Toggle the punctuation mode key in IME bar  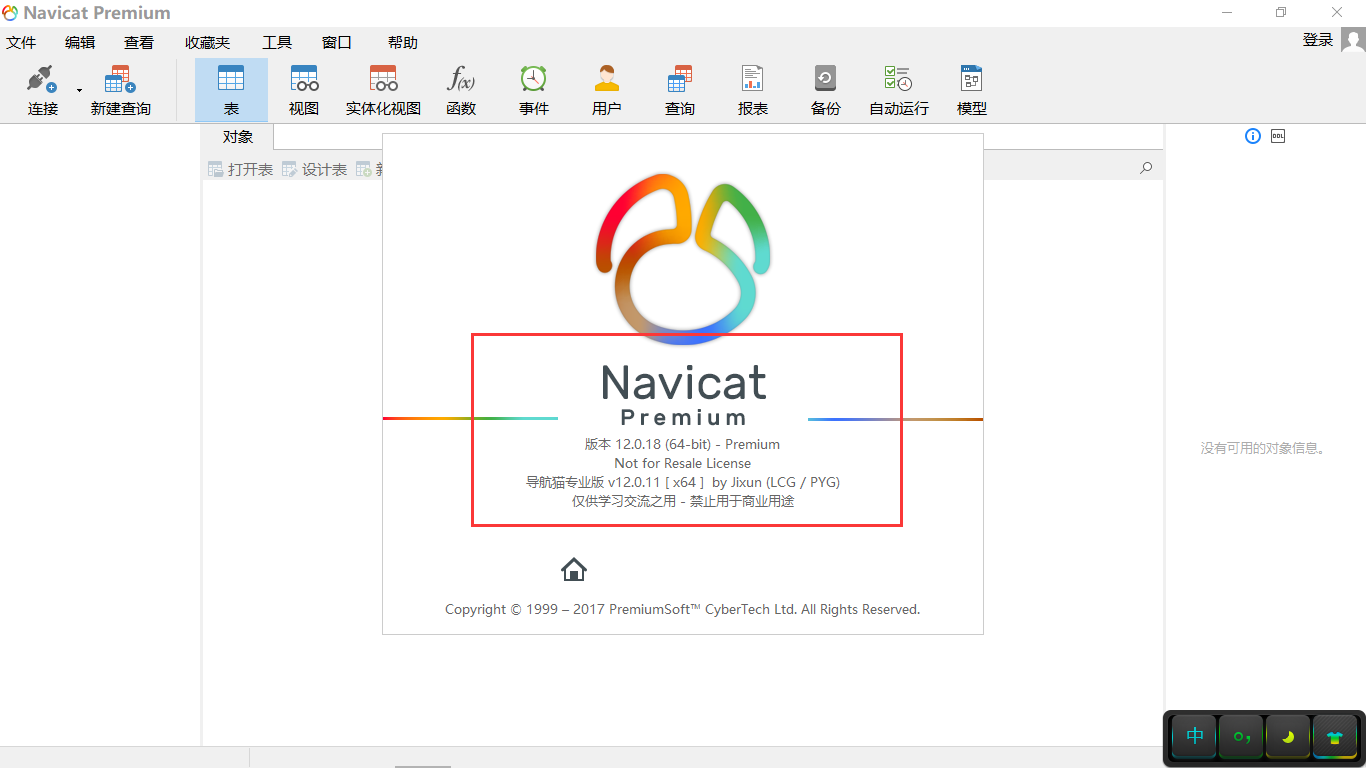(1242, 737)
